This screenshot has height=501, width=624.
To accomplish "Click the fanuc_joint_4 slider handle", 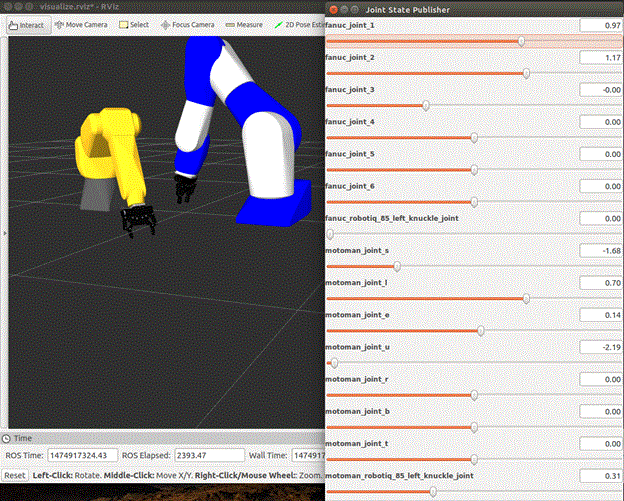I will pos(474,138).
